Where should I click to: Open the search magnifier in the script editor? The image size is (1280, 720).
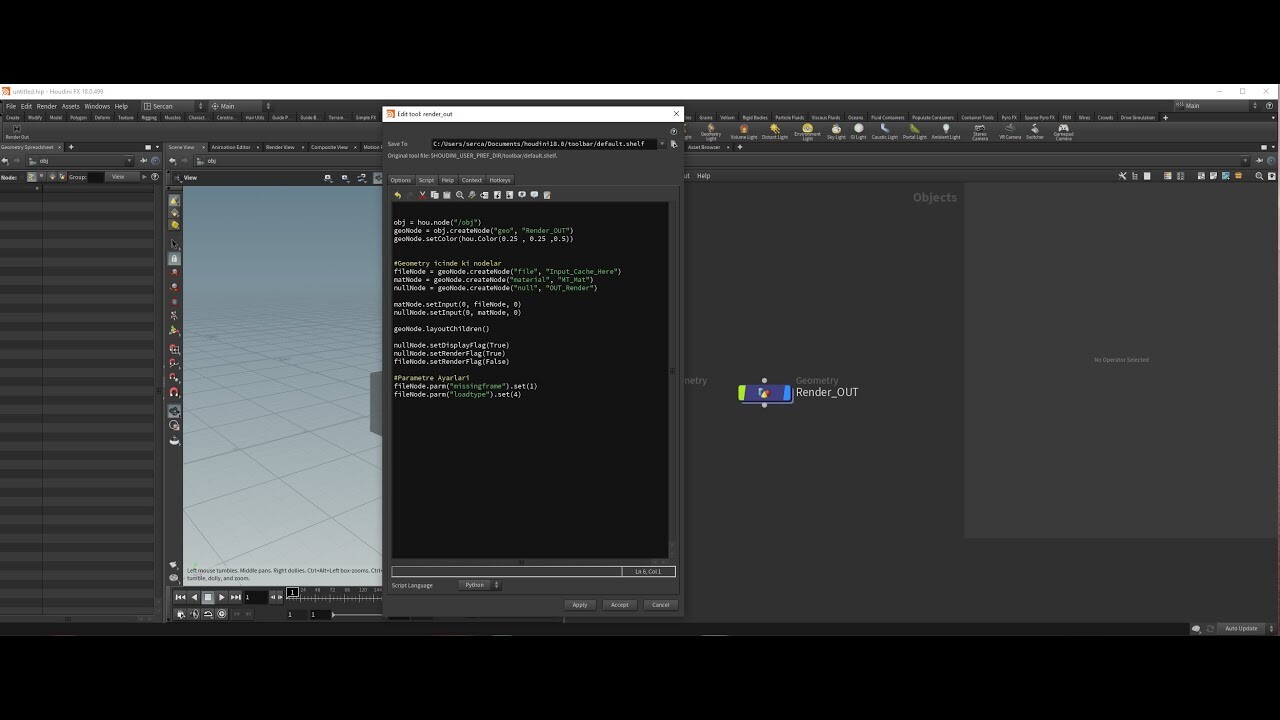click(x=459, y=195)
